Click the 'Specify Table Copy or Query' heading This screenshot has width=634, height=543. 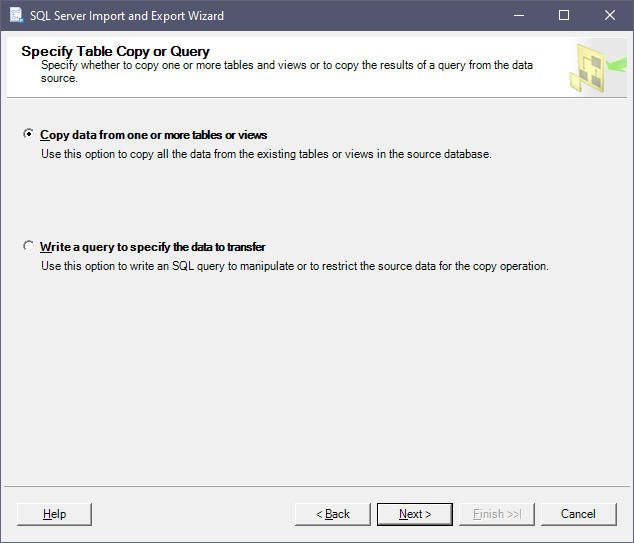[x=115, y=51]
